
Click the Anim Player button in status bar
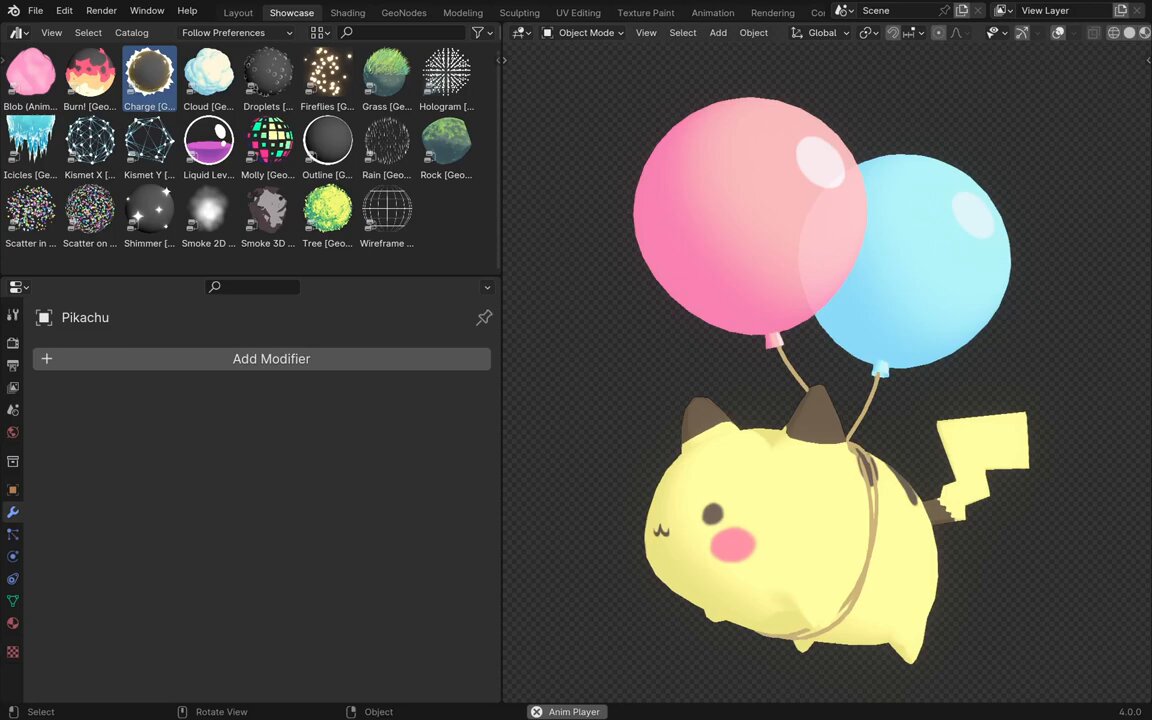pyautogui.click(x=566, y=711)
